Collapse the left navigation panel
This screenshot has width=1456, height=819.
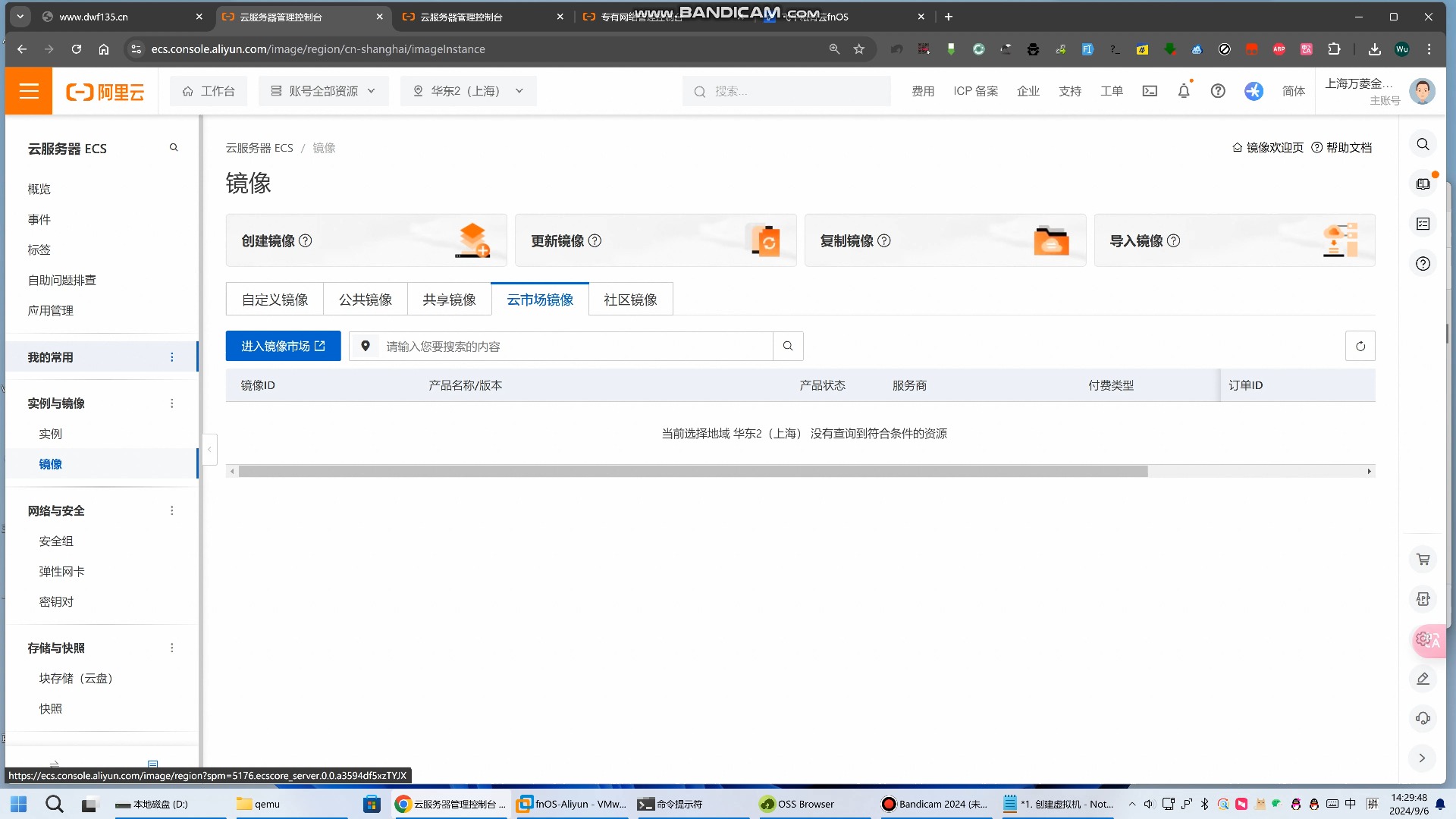[x=209, y=450]
